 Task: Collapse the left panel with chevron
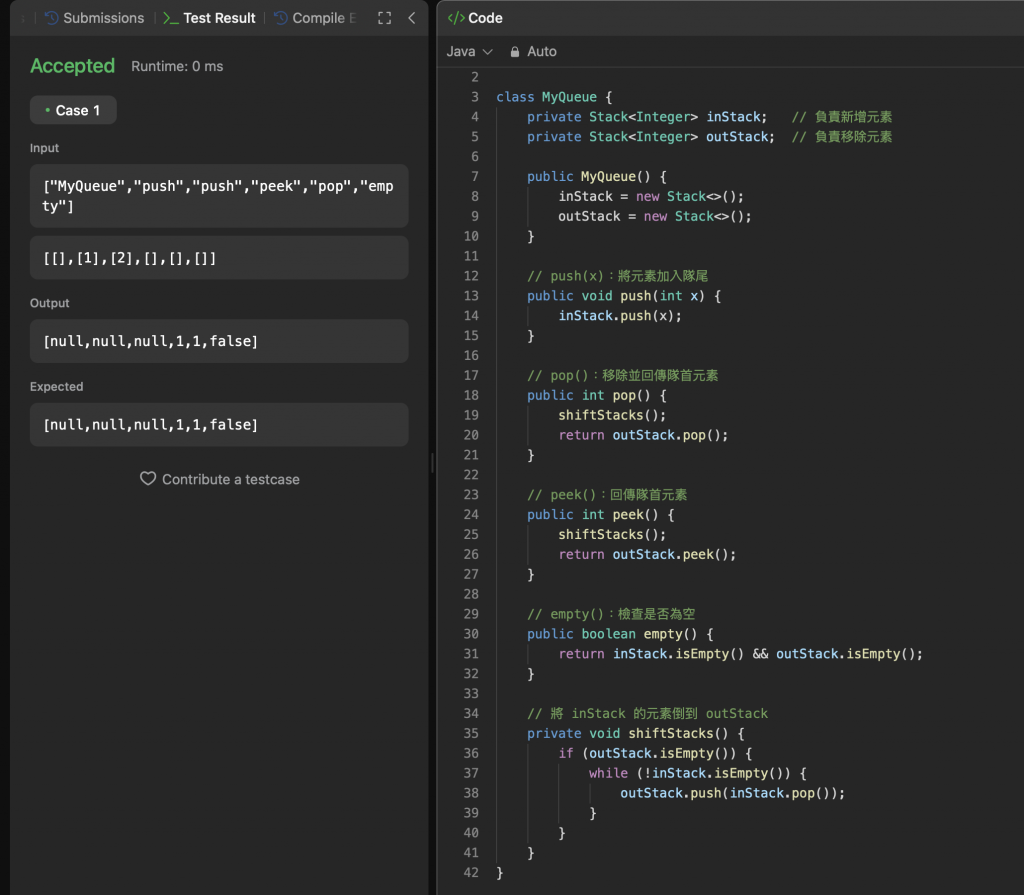pos(412,18)
